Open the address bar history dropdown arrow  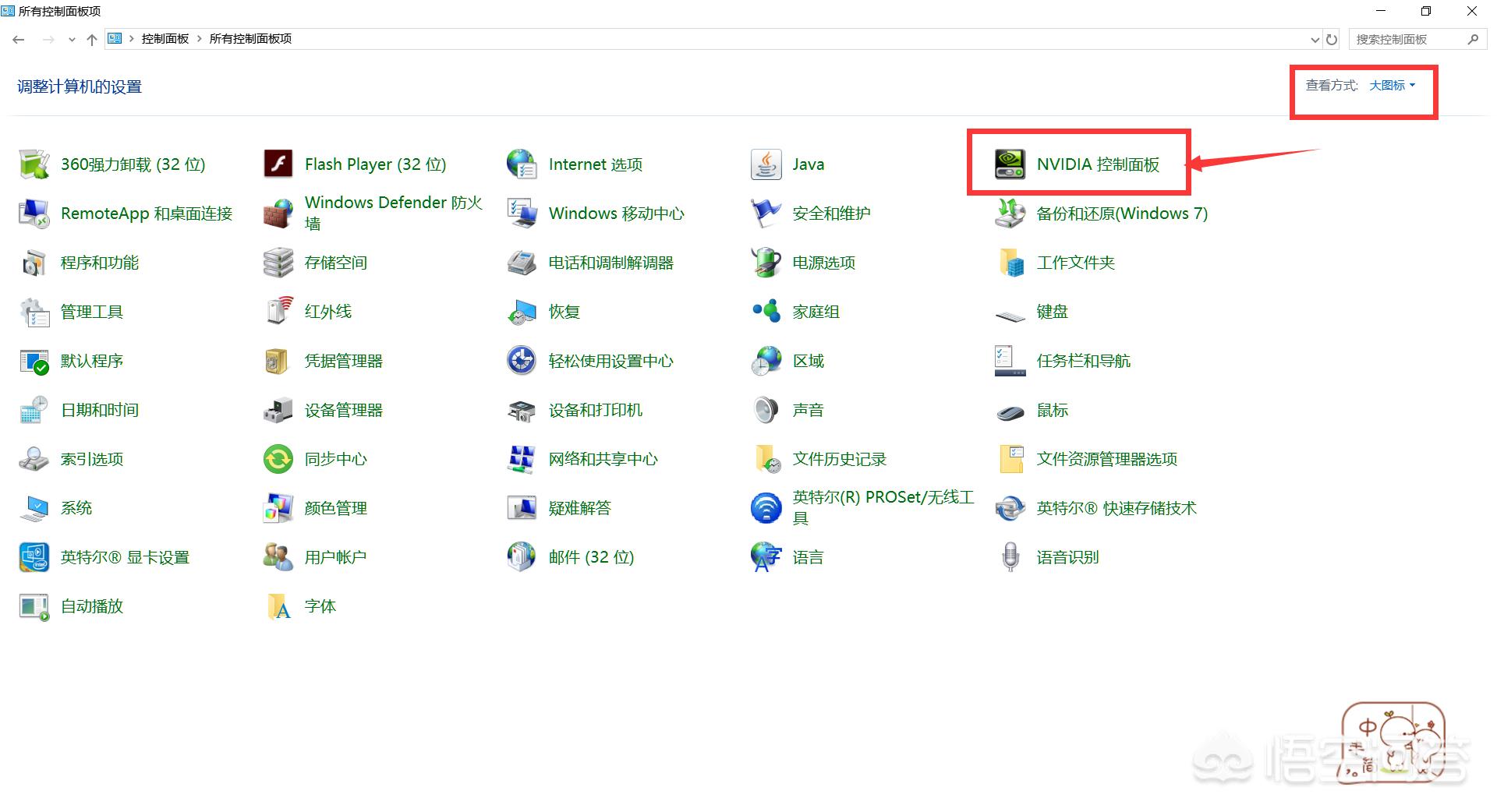pyautogui.click(x=1315, y=39)
